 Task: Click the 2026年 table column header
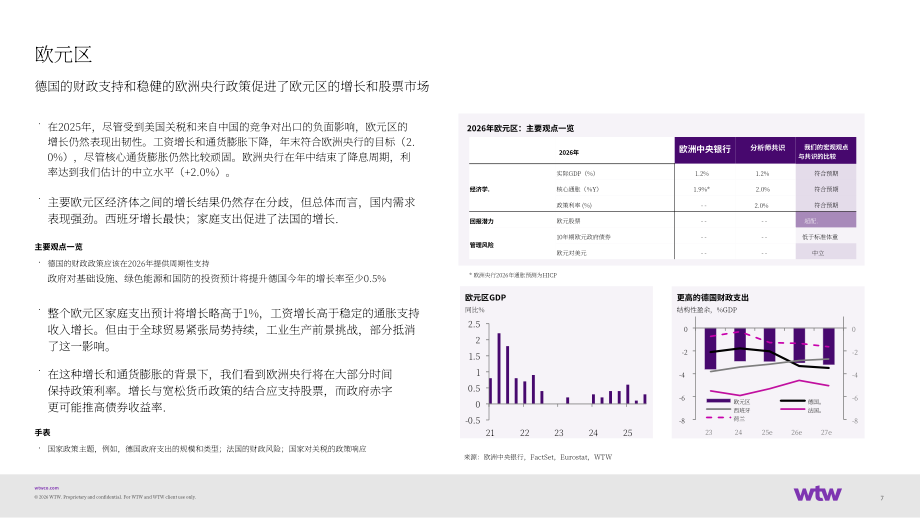pos(569,153)
